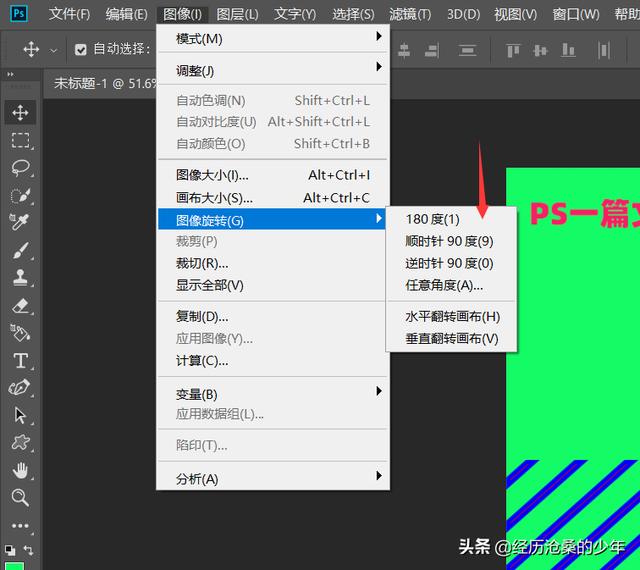The height and width of the screenshot is (570, 640).
Task: Click the swap foreground/background colors arrow
Action: [x=28, y=550]
